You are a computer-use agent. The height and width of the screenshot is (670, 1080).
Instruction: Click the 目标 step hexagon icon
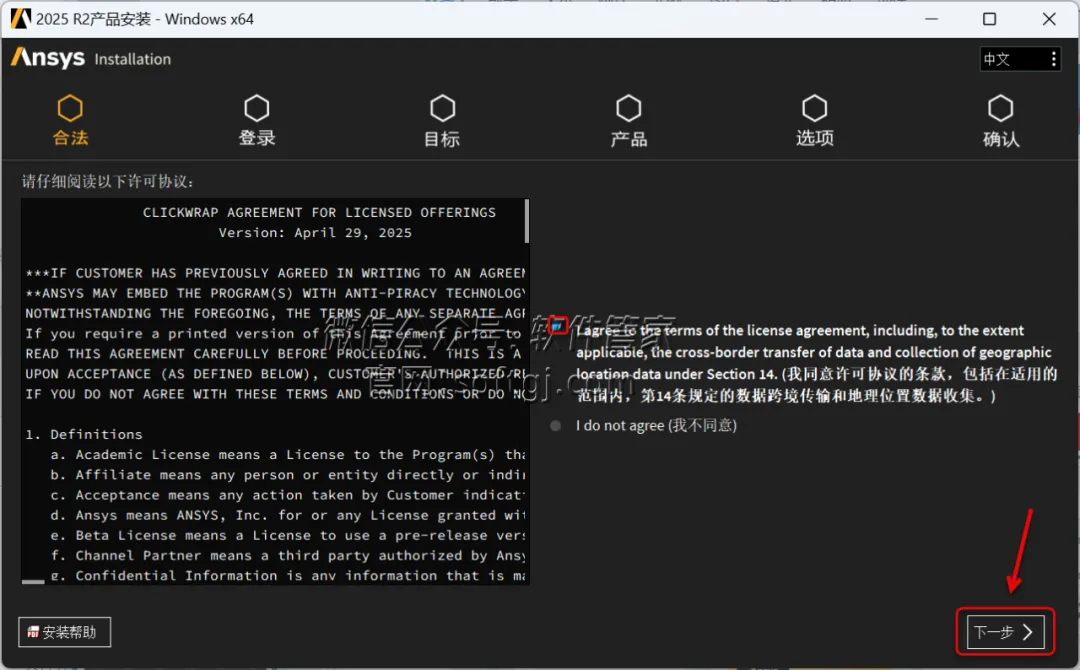pos(442,108)
